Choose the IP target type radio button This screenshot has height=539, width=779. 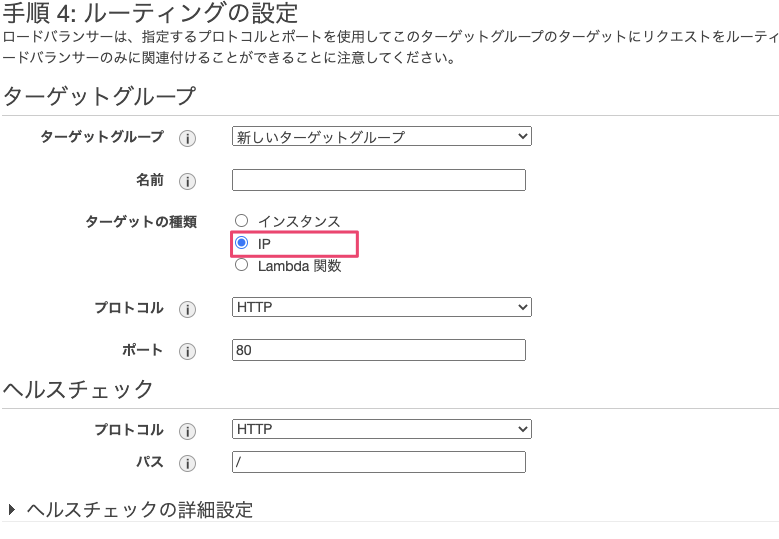pyautogui.click(x=241, y=243)
